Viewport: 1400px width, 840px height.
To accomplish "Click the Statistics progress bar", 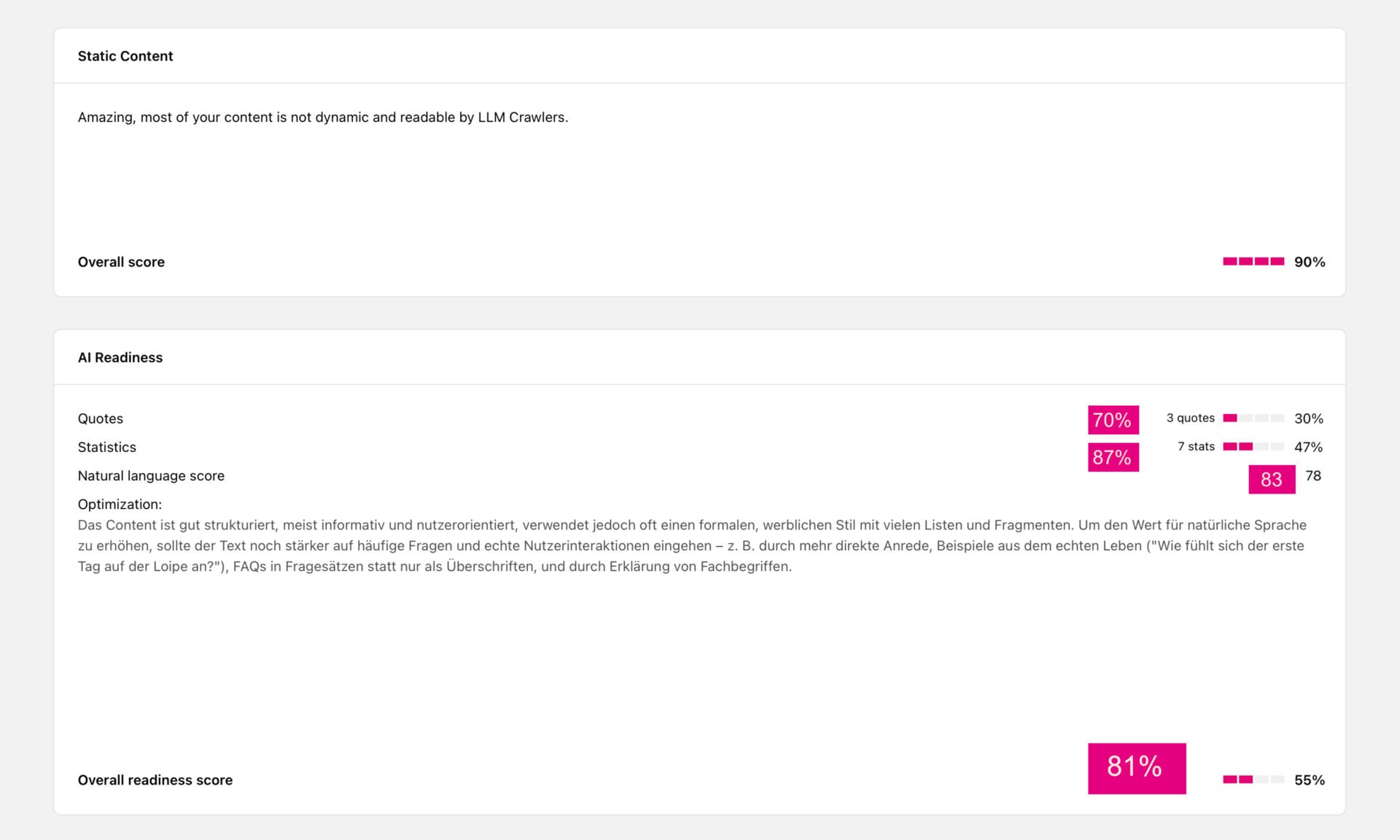I will [x=1253, y=447].
